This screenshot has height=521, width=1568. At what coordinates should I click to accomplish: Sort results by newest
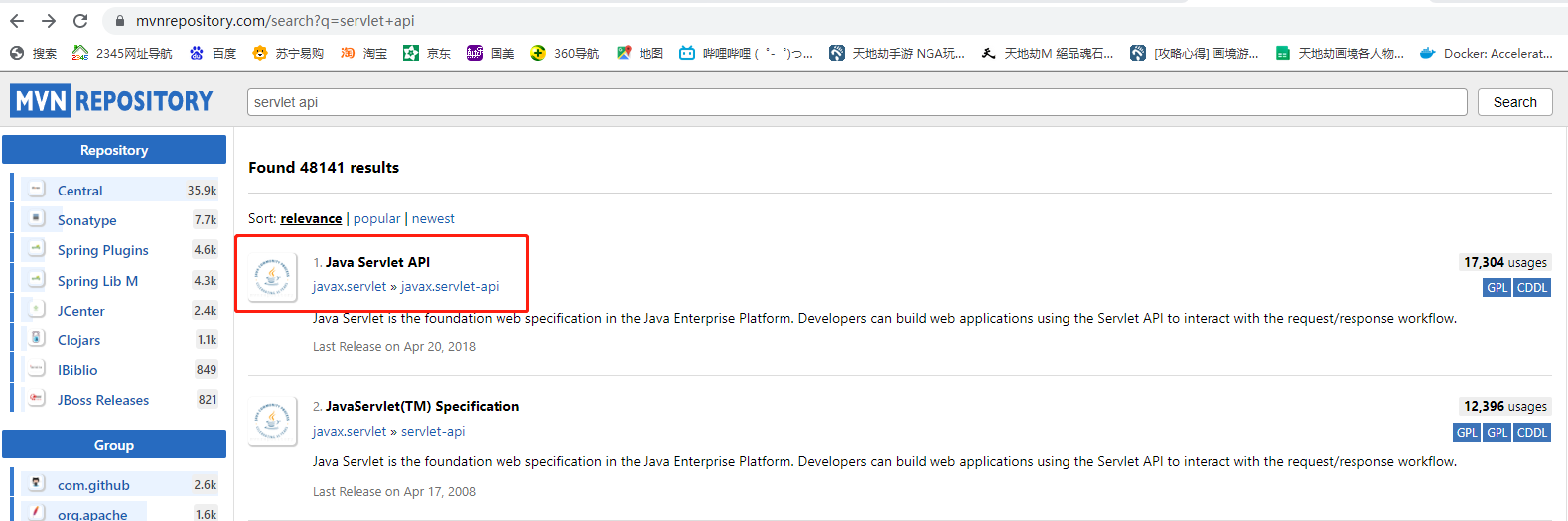pos(433,219)
